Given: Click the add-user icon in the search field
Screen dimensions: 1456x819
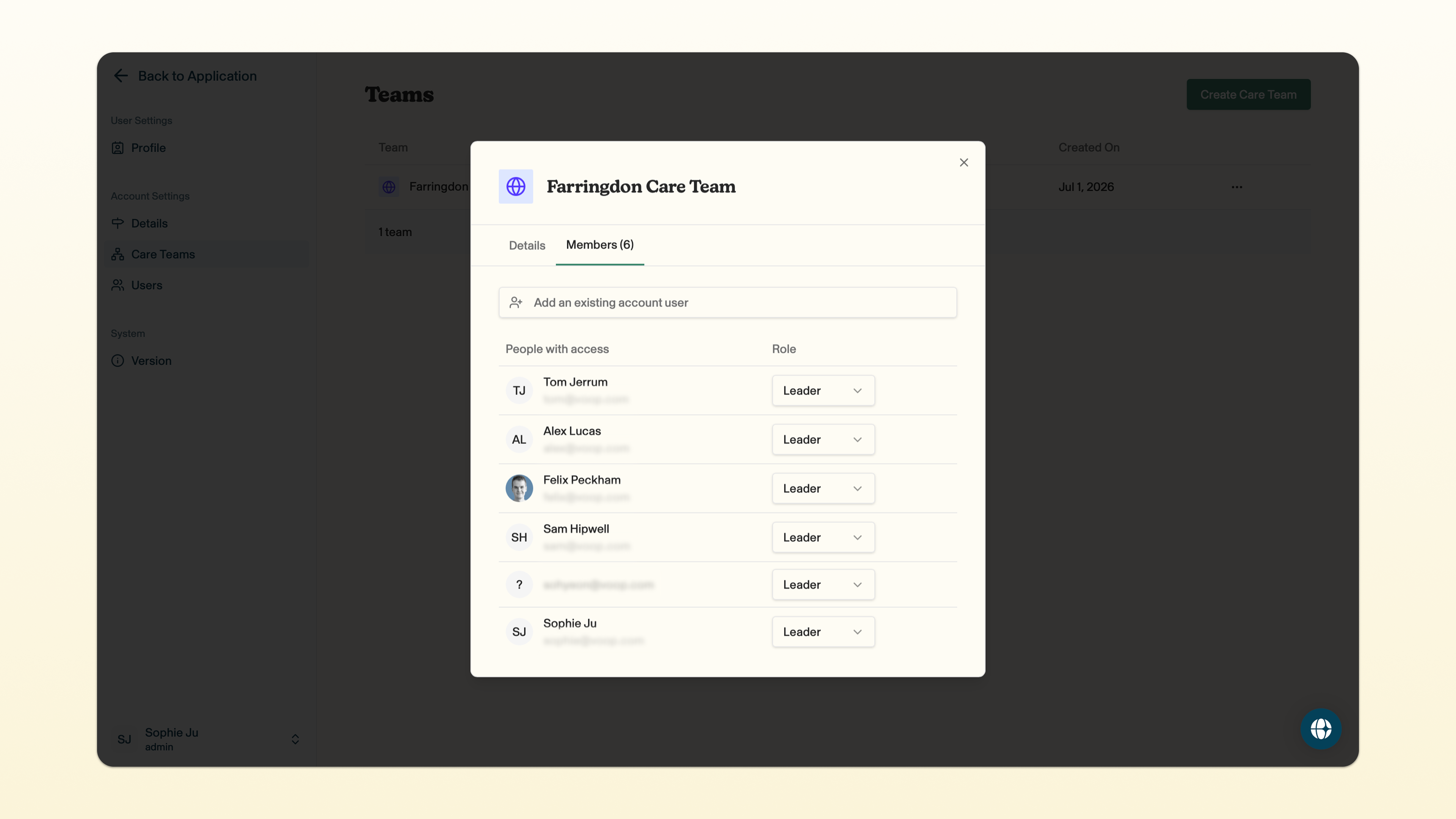Looking at the screenshot, I should [x=516, y=303].
